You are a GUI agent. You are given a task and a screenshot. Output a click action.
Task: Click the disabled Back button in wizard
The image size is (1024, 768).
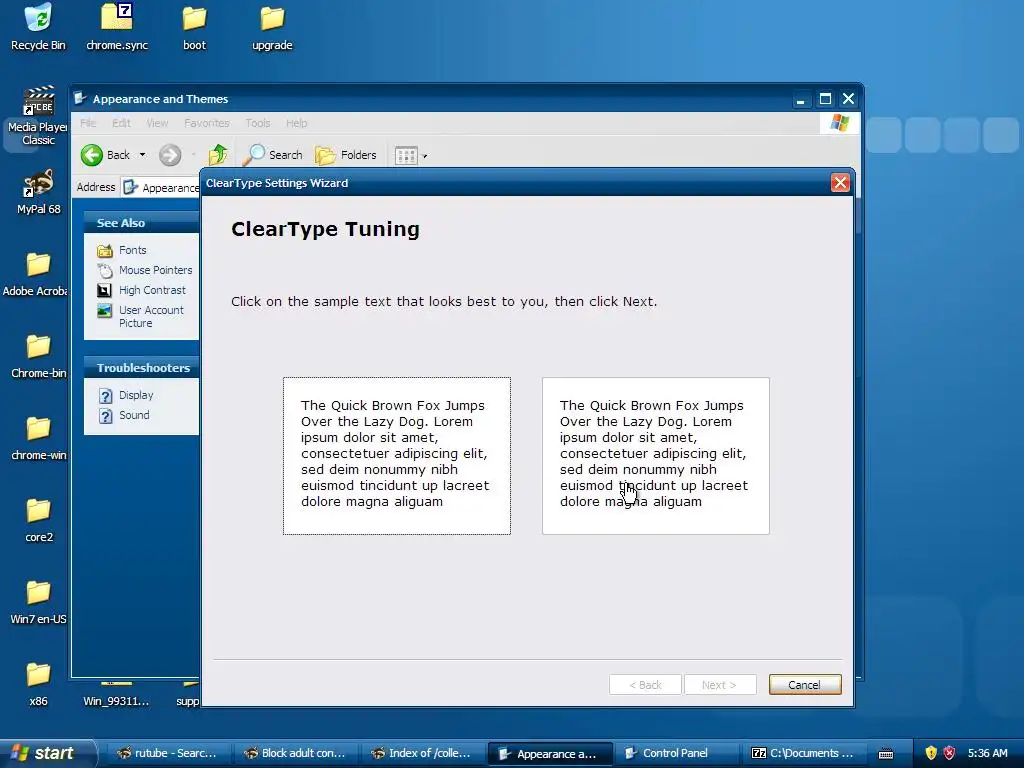coord(645,684)
